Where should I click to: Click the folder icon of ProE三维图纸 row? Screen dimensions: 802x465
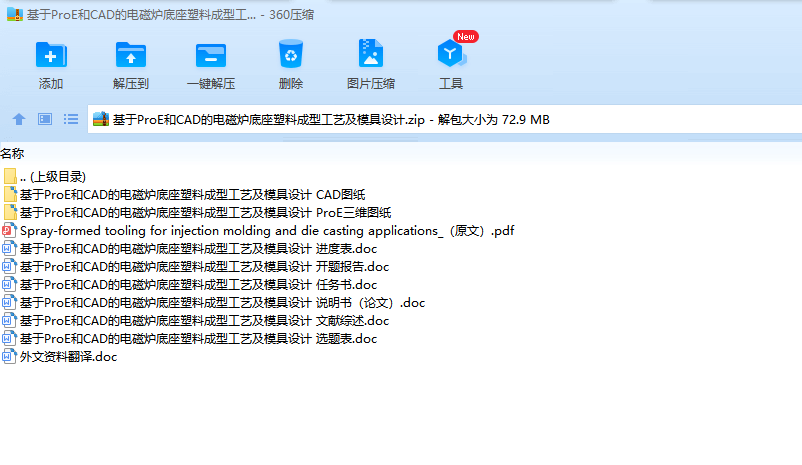tap(10, 212)
